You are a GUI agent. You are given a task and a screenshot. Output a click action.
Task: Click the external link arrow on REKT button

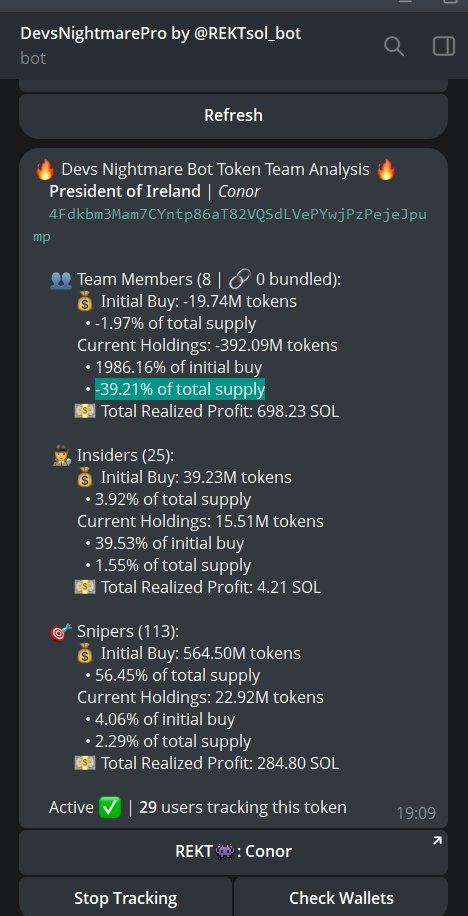coord(436,841)
